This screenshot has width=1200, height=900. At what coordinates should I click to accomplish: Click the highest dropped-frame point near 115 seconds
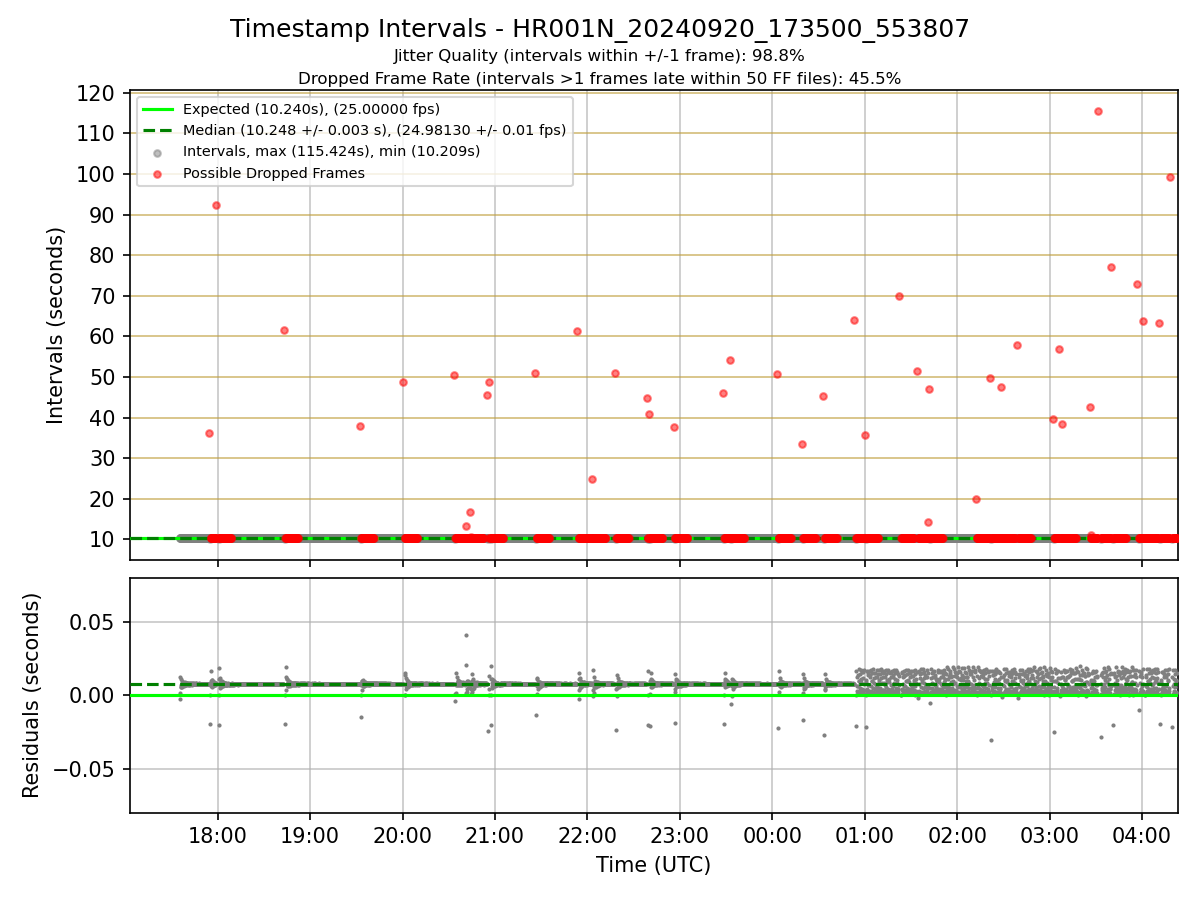pyautogui.click(x=1098, y=111)
